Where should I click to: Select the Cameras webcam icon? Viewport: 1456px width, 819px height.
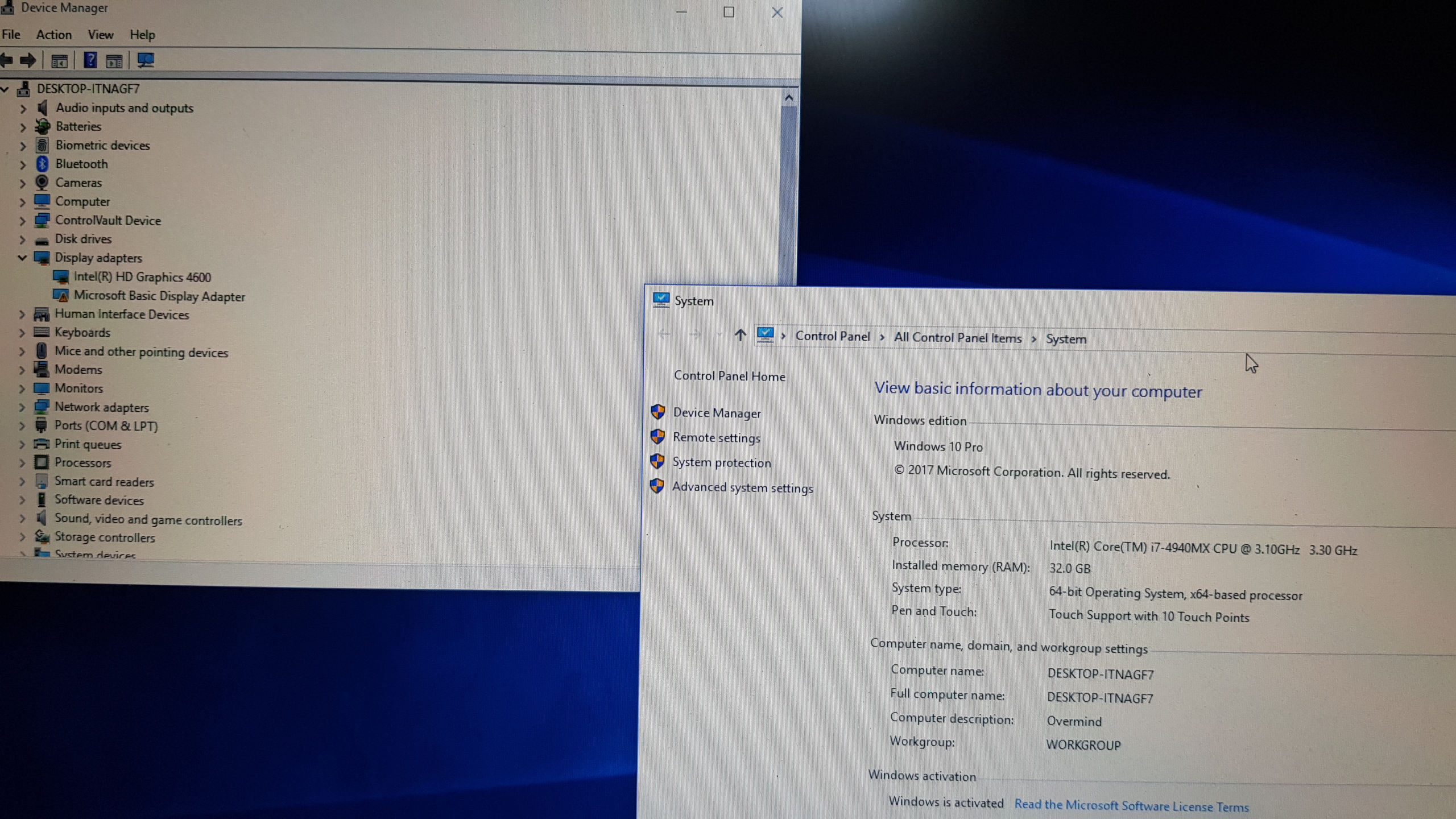click(42, 183)
